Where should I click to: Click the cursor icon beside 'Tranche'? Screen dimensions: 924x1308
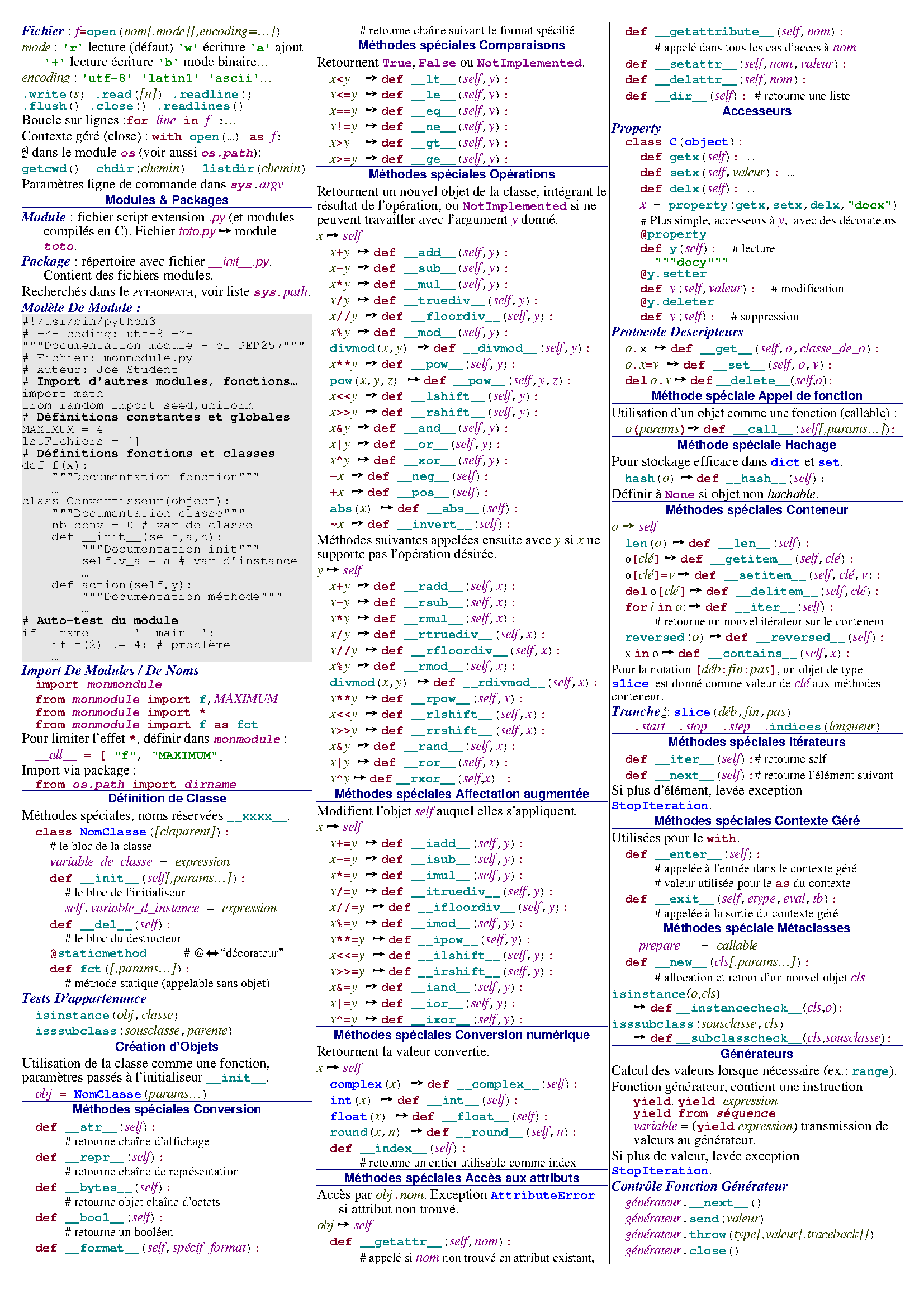point(664,712)
